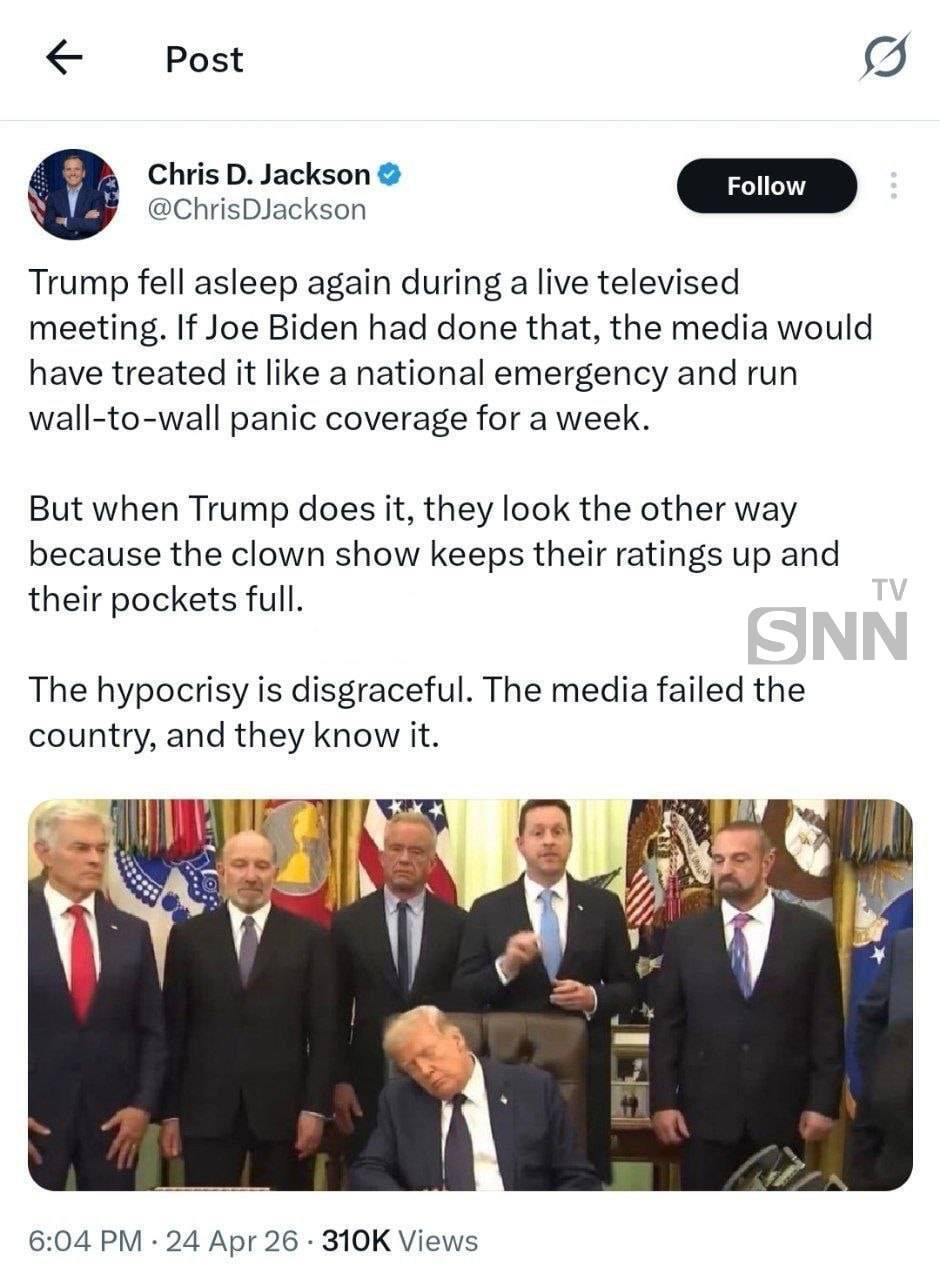Click the 6:04 PM timestamp

tap(85, 1241)
